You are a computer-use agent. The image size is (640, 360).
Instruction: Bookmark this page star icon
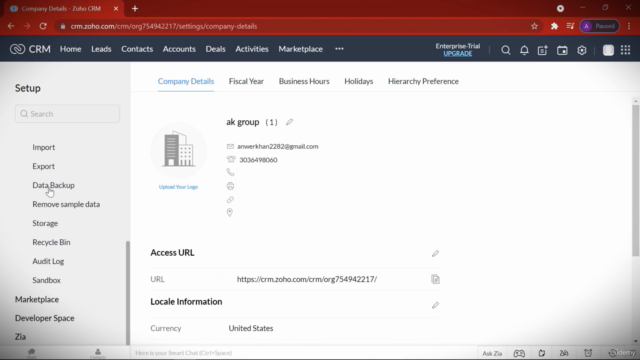534,26
